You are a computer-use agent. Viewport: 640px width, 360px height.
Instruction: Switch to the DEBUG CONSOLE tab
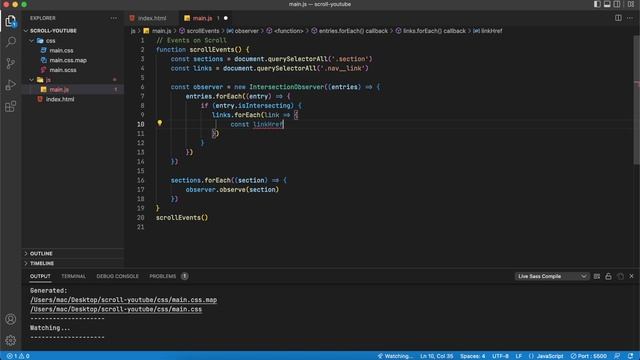tap(117, 276)
